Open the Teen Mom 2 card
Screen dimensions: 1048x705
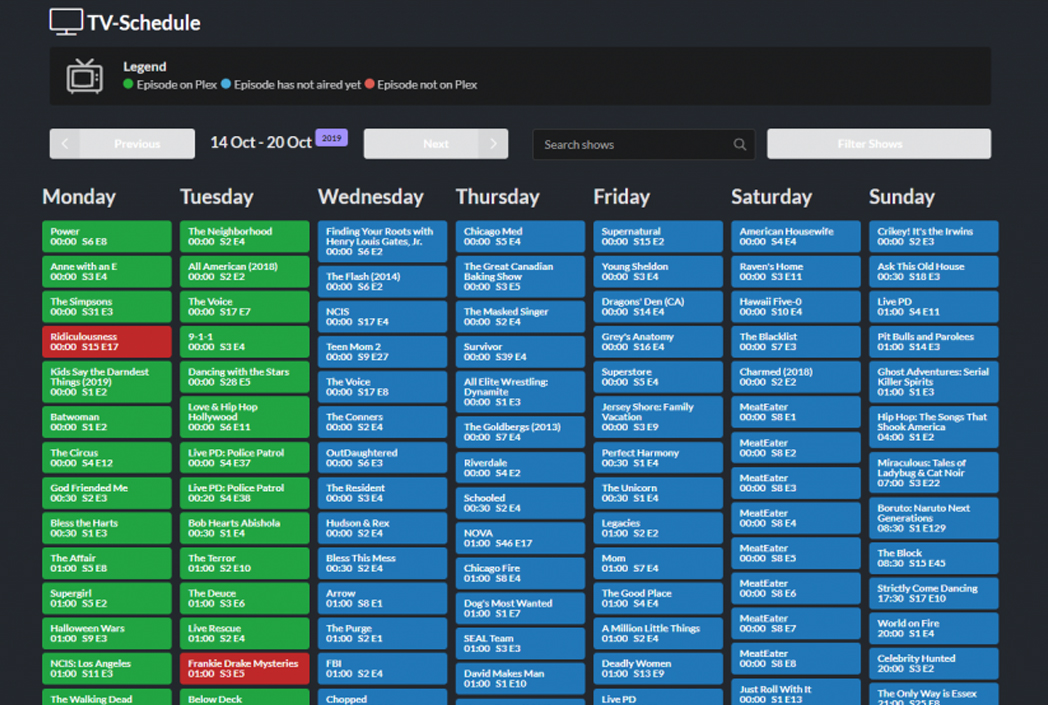382,351
